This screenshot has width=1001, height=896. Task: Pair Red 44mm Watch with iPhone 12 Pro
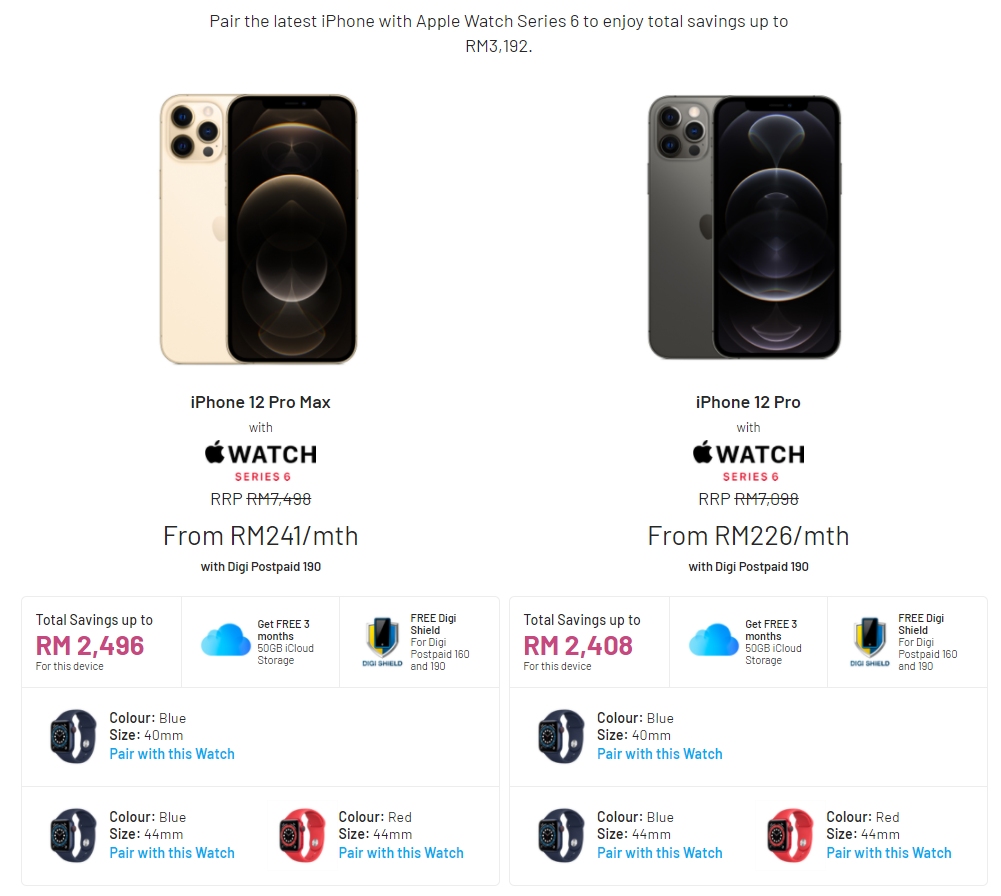pyautogui.click(x=889, y=853)
